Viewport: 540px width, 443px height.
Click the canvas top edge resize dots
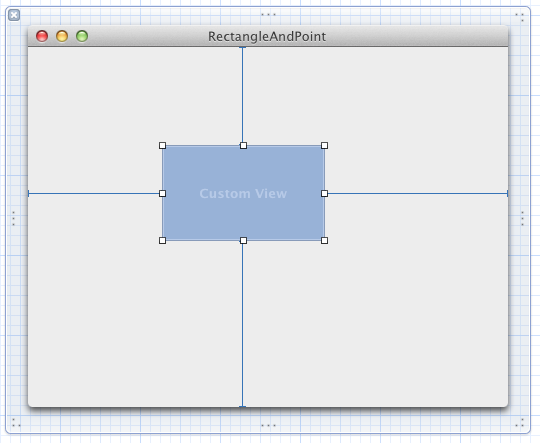(x=268, y=14)
